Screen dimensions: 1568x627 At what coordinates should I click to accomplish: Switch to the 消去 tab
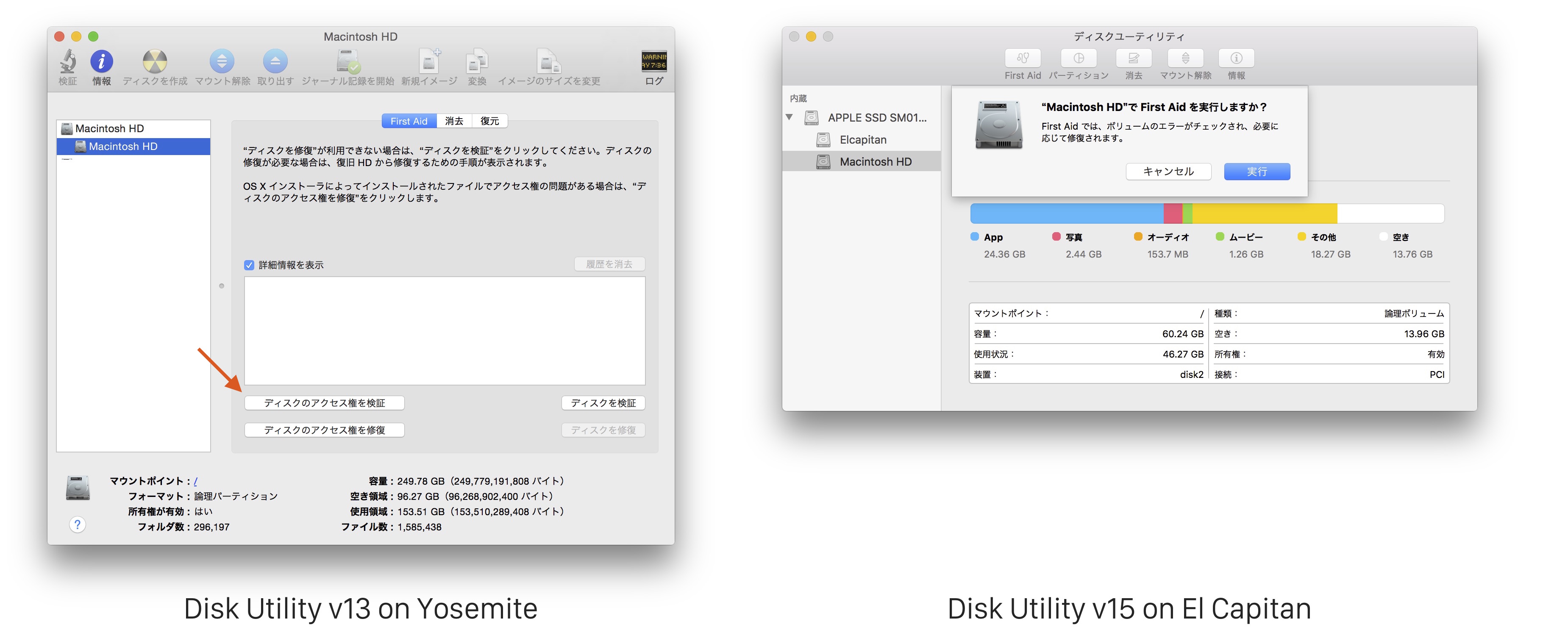(x=454, y=121)
